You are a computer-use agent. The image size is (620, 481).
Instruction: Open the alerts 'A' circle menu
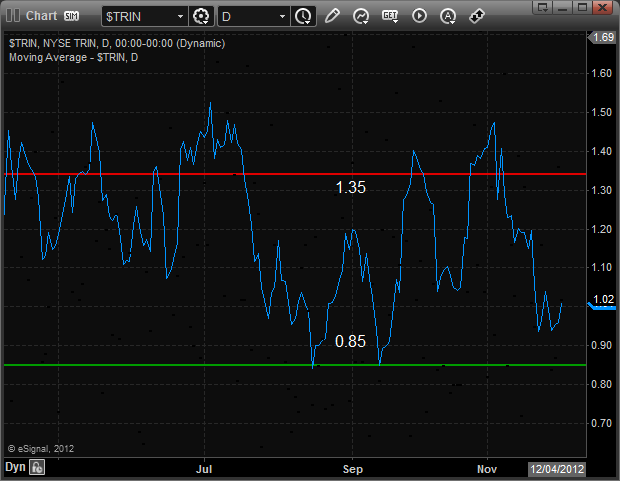448,16
